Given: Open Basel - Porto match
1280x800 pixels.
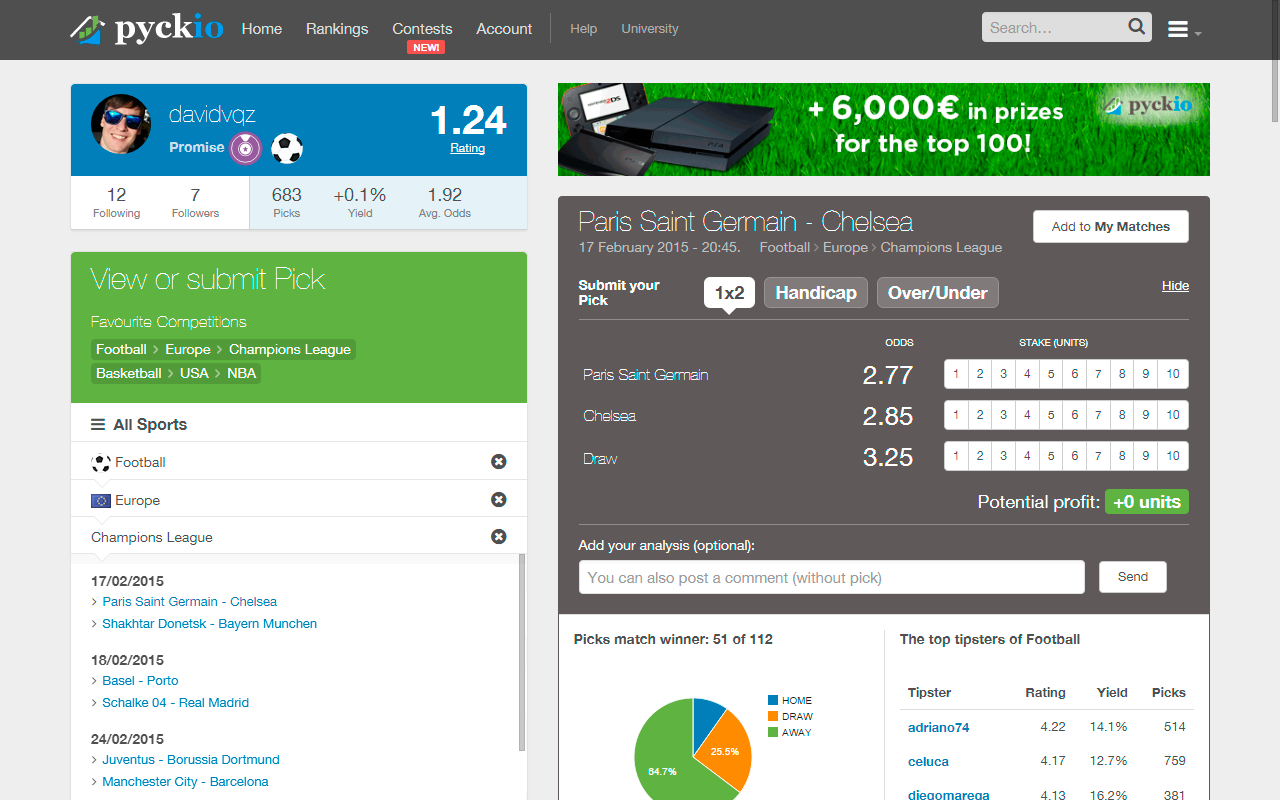Looking at the screenshot, I should (140, 681).
